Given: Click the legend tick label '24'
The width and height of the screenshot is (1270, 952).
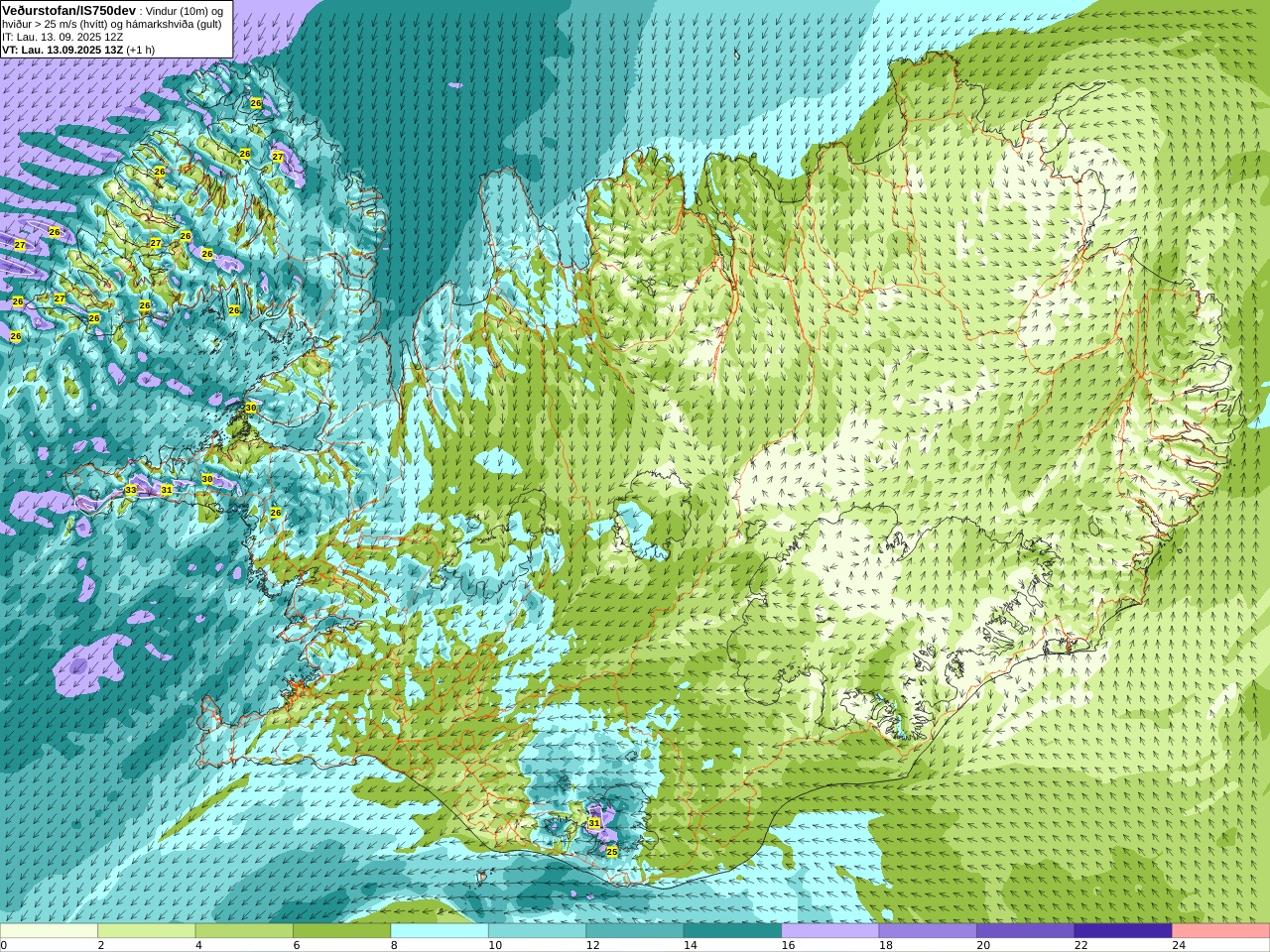Looking at the screenshot, I should point(1179,945).
